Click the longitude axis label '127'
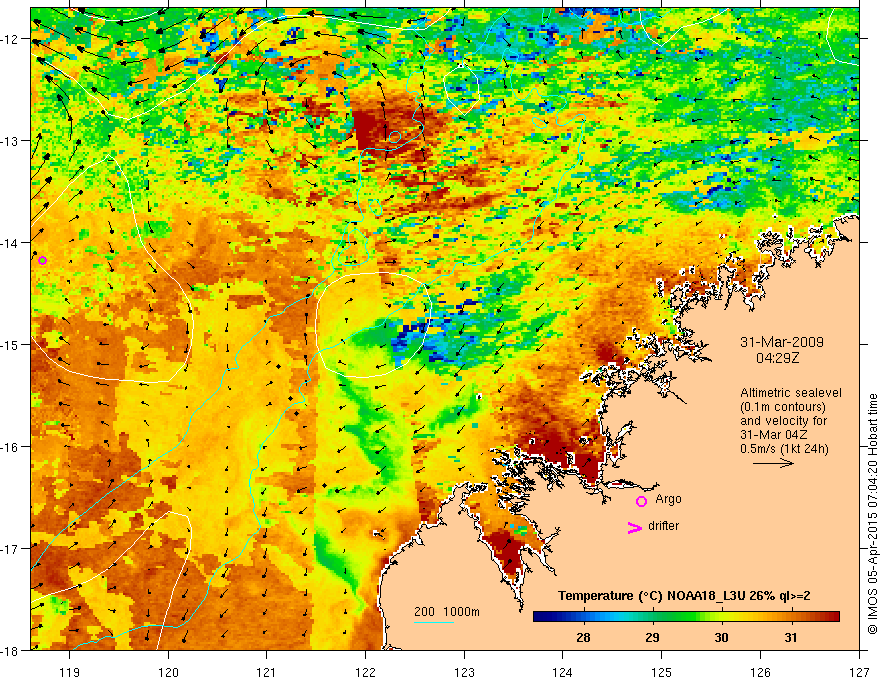 tap(859, 672)
